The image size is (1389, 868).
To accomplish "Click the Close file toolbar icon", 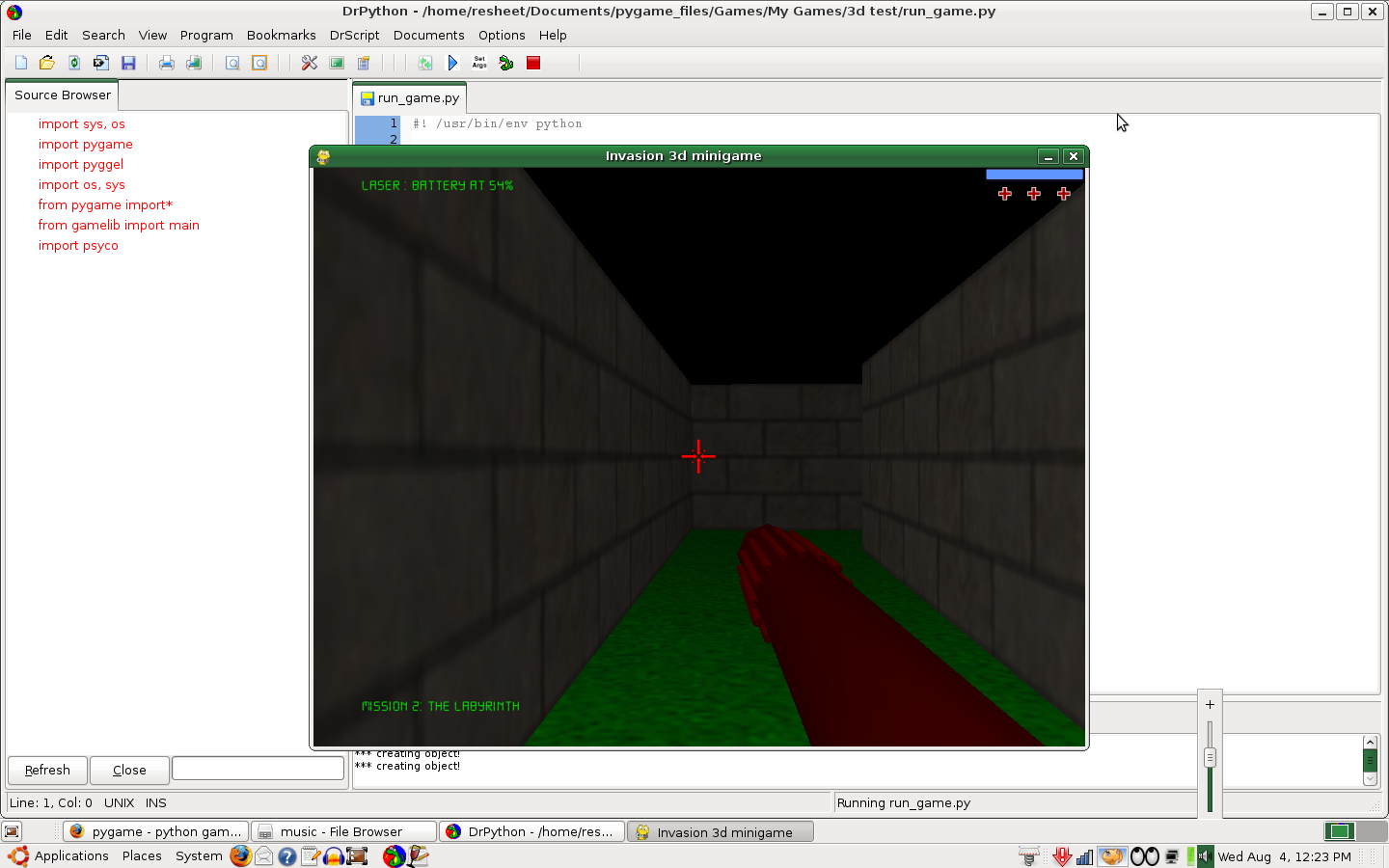I will 101,63.
